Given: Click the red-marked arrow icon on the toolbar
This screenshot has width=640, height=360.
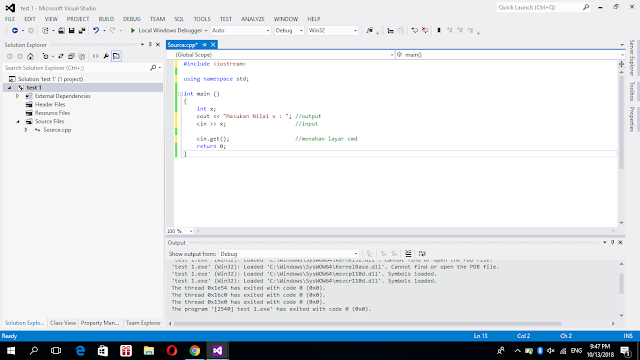Looking at the screenshot, I should tap(425, 31).
